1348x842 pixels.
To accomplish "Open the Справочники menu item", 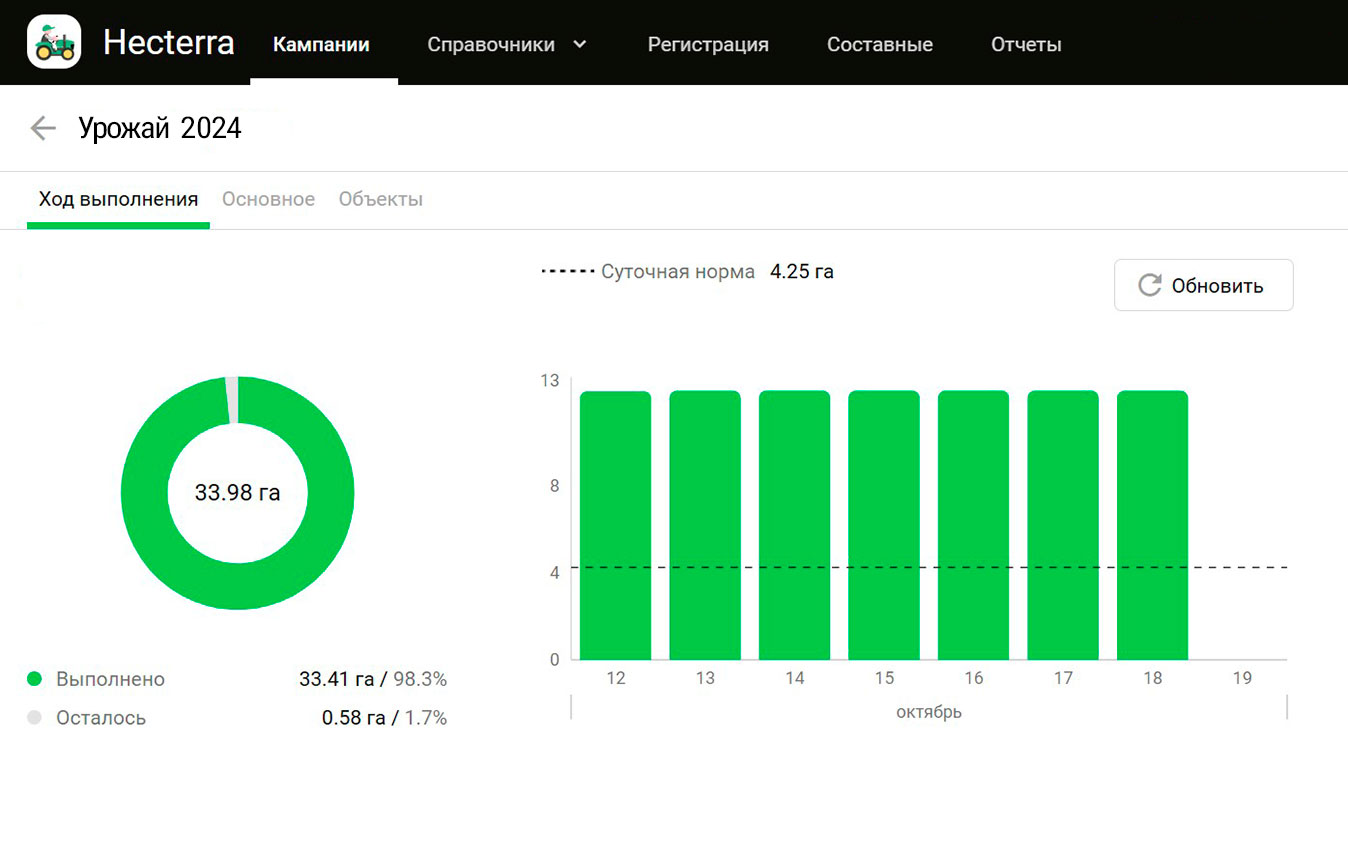I will pyautogui.click(x=491, y=45).
